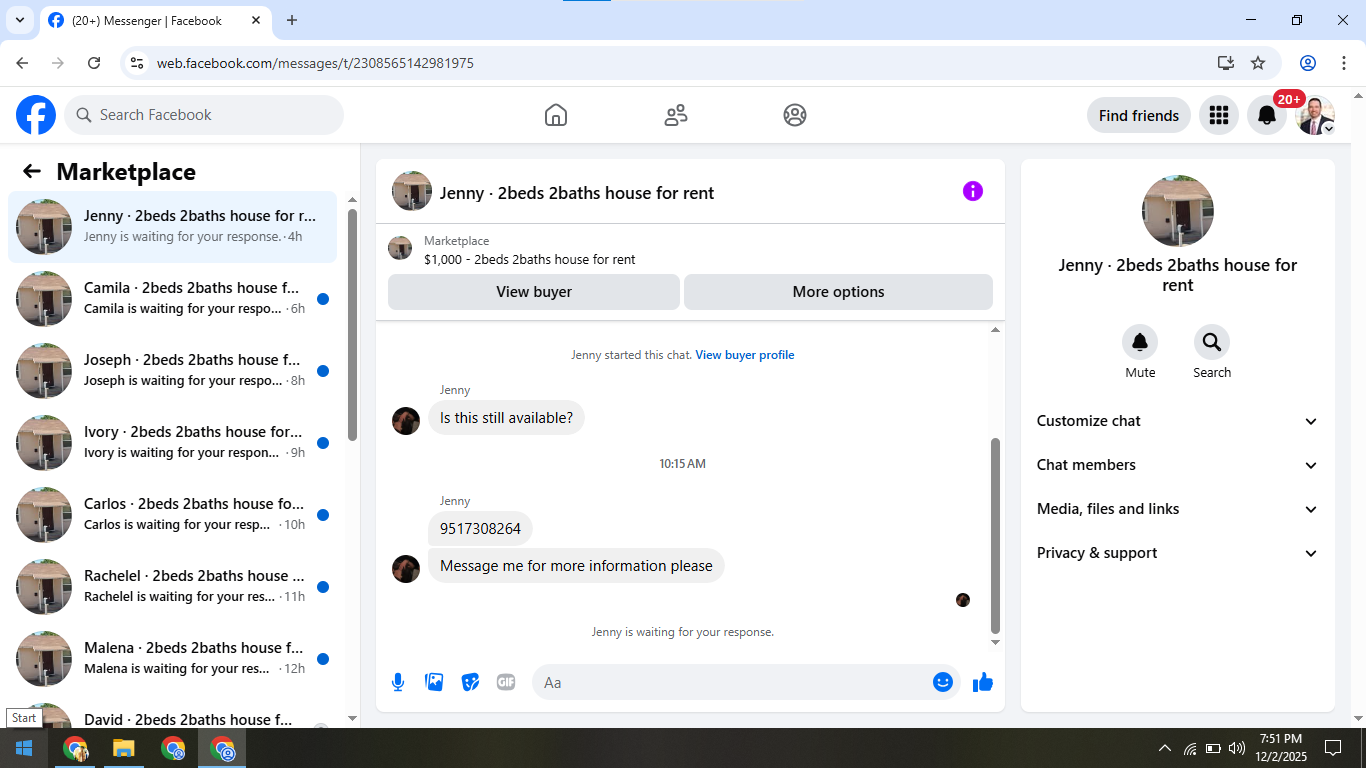Follow the View buyer profile link
The width and height of the screenshot is (1366, 768).
745,355
